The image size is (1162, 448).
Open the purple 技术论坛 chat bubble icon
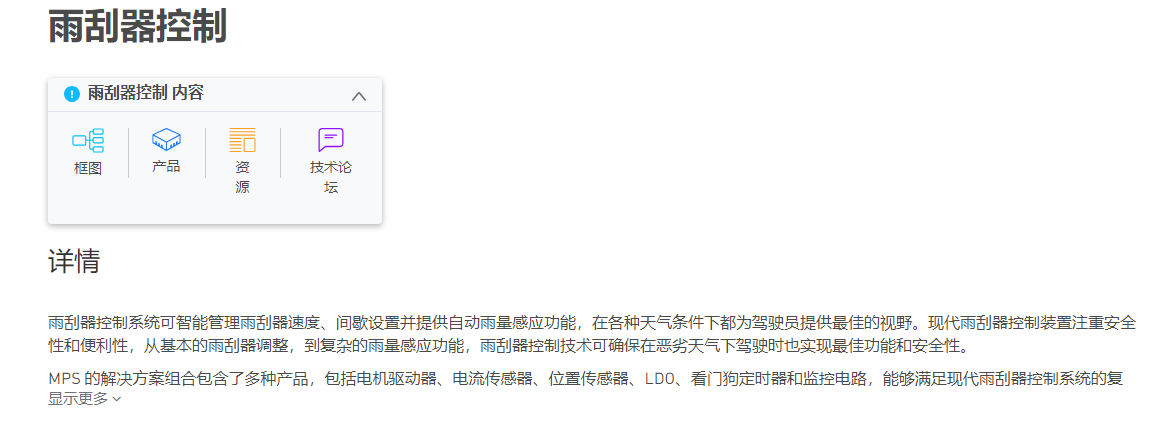coord(331,139)
